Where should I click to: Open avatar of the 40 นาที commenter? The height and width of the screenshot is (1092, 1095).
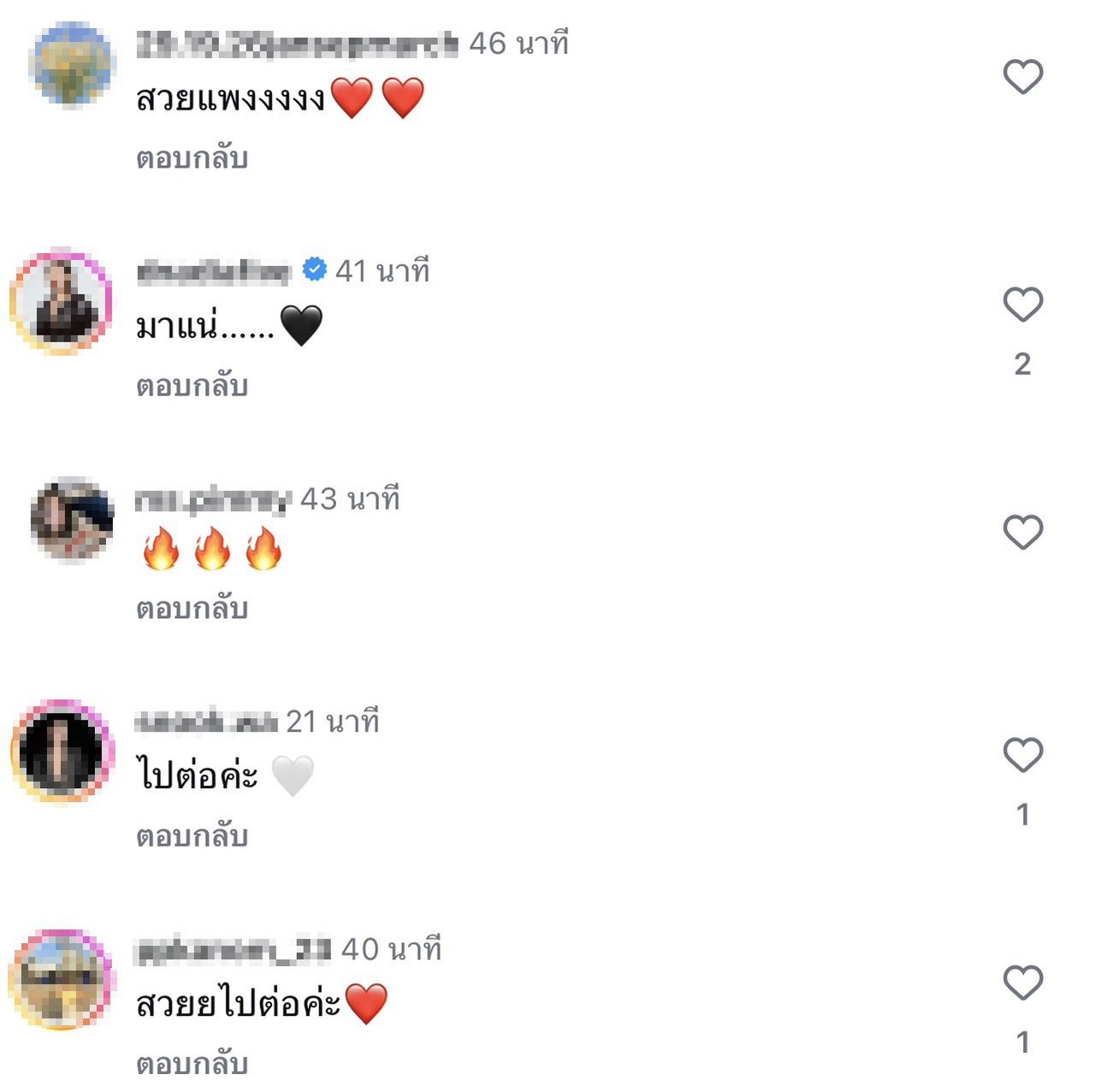tap(61, 979)
